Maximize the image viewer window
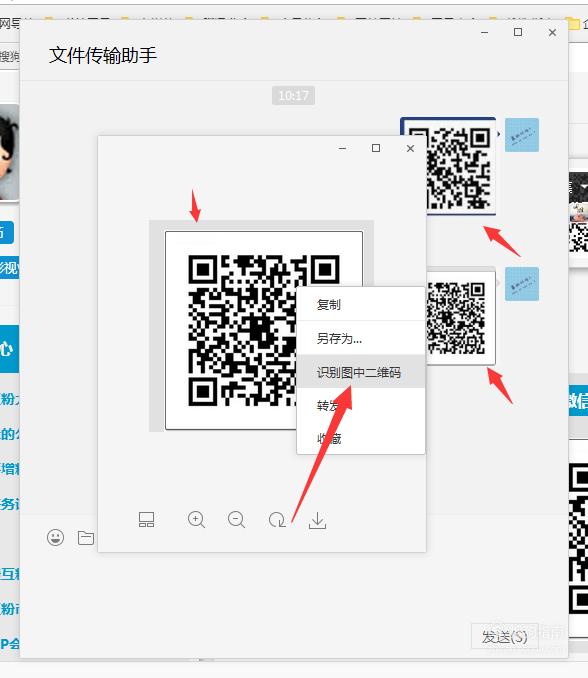Image resolution: width=588 pixels, height=678 pixels. pyautogui.click(x=376, y=148)
